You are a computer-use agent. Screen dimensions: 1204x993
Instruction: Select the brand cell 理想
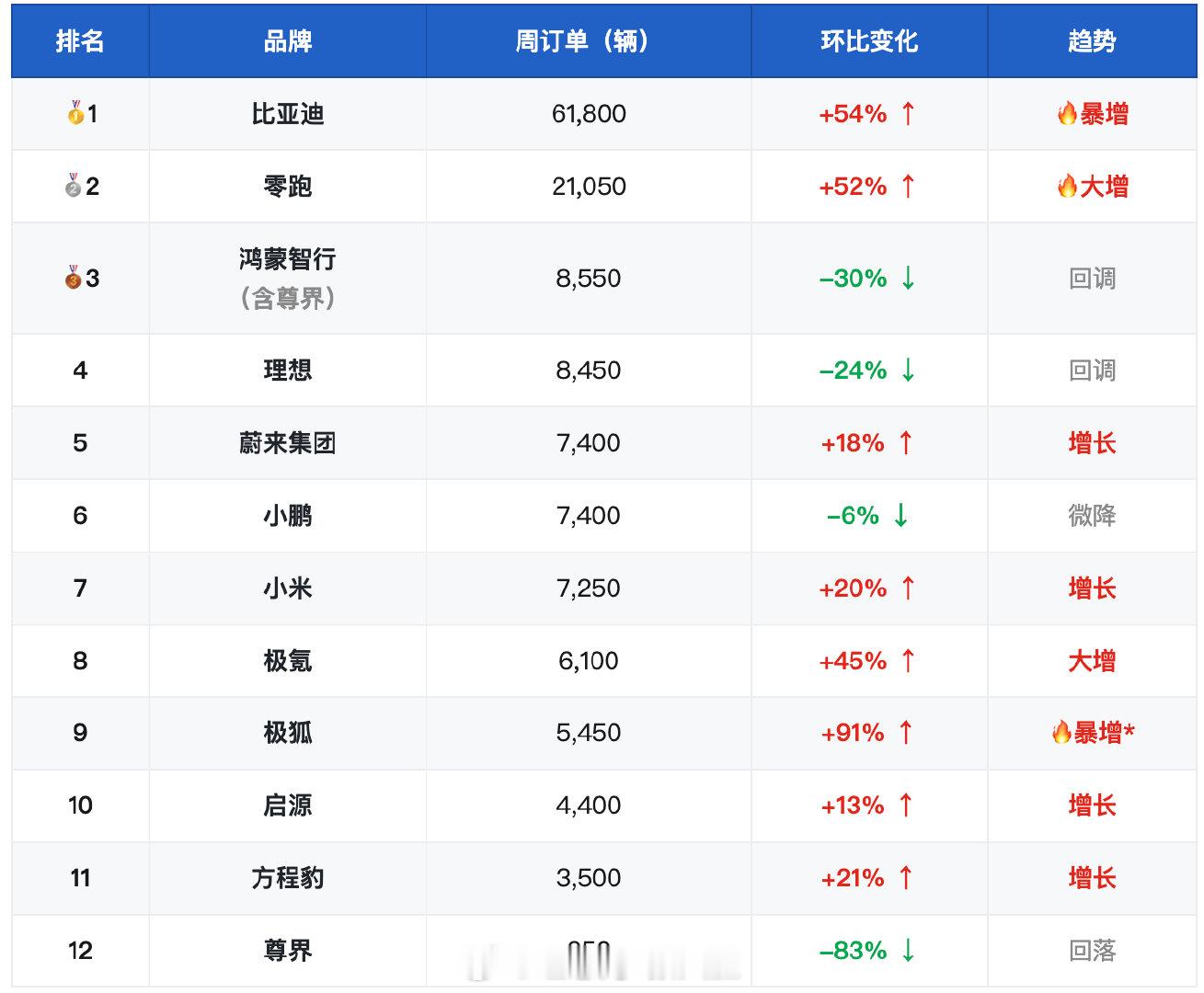288,370
